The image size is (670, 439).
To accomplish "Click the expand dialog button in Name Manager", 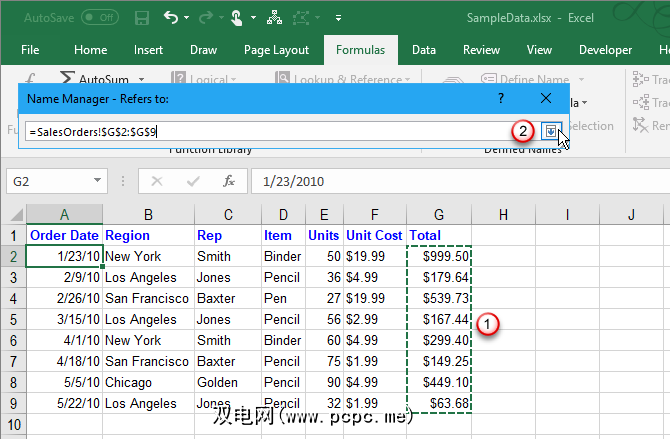I will click(x=550, y=130).
